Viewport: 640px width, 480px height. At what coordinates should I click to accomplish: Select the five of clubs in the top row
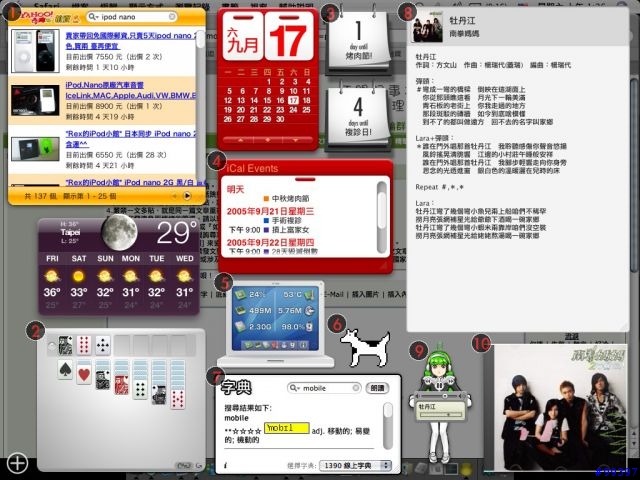[103, 346]
